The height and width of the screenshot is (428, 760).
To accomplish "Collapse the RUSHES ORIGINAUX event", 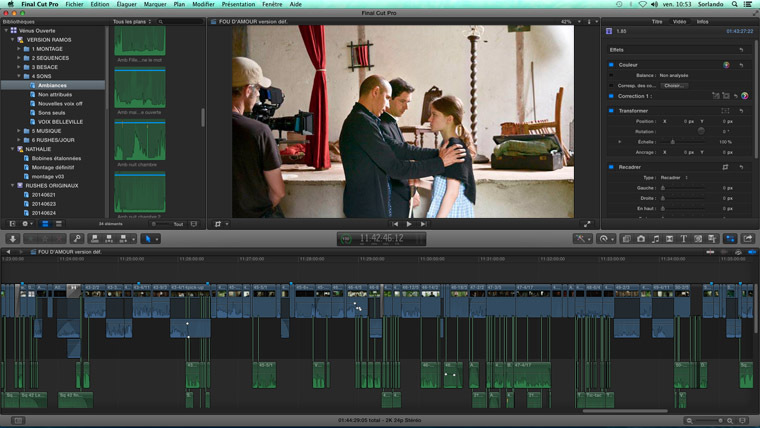I will coord(13,186).
